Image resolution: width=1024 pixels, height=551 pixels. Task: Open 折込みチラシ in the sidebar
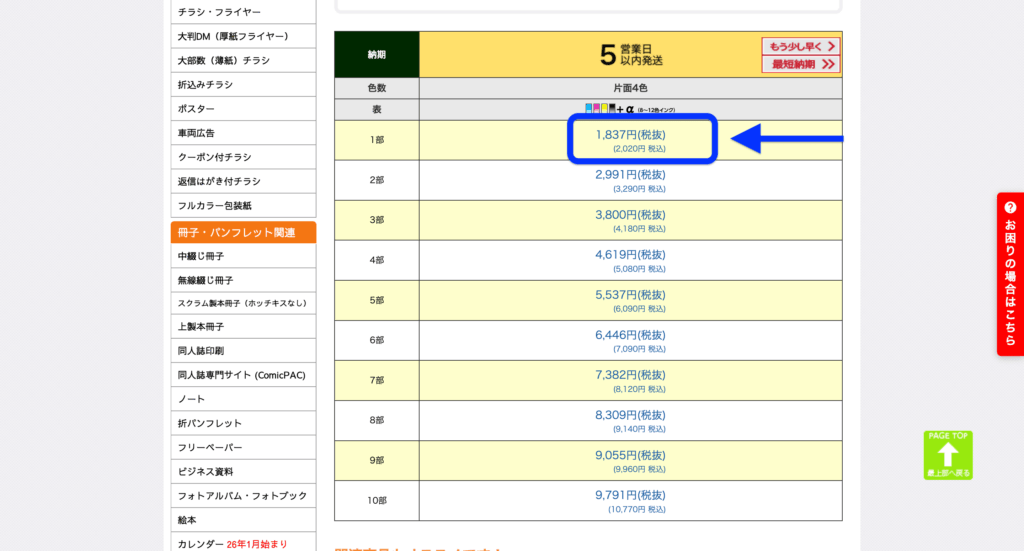pyautogui.click(x=243, y=84)
